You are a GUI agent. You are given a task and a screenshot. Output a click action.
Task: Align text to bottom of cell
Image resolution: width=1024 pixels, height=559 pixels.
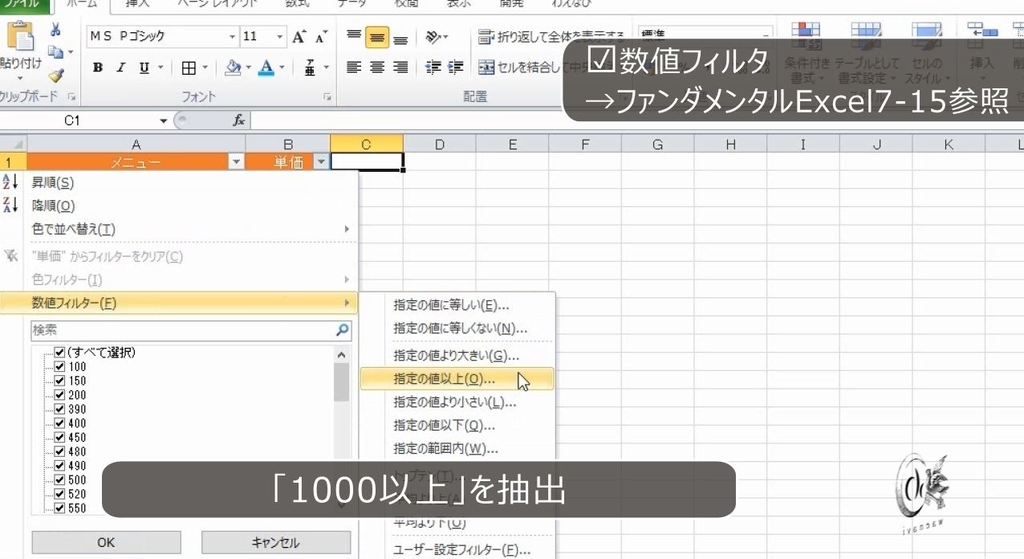point(400,39)
